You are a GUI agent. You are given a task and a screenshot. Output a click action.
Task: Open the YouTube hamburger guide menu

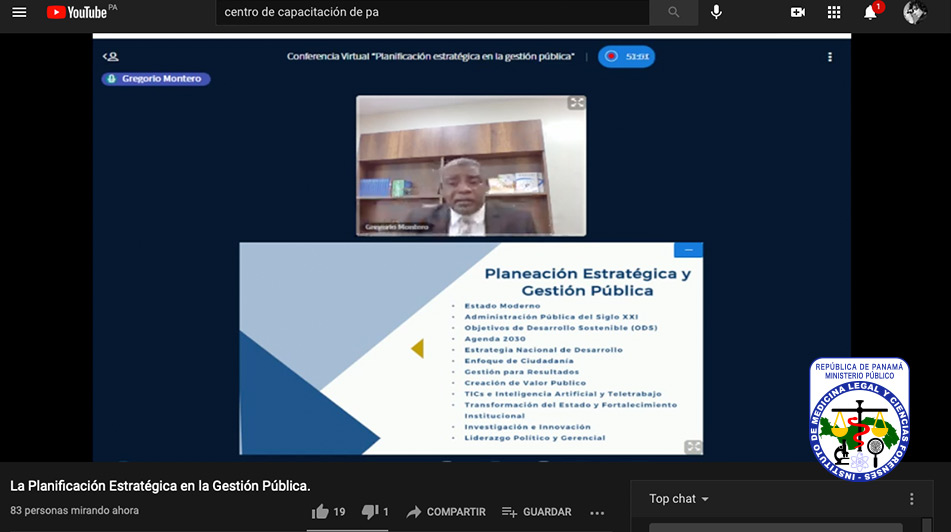pos(19,12)
